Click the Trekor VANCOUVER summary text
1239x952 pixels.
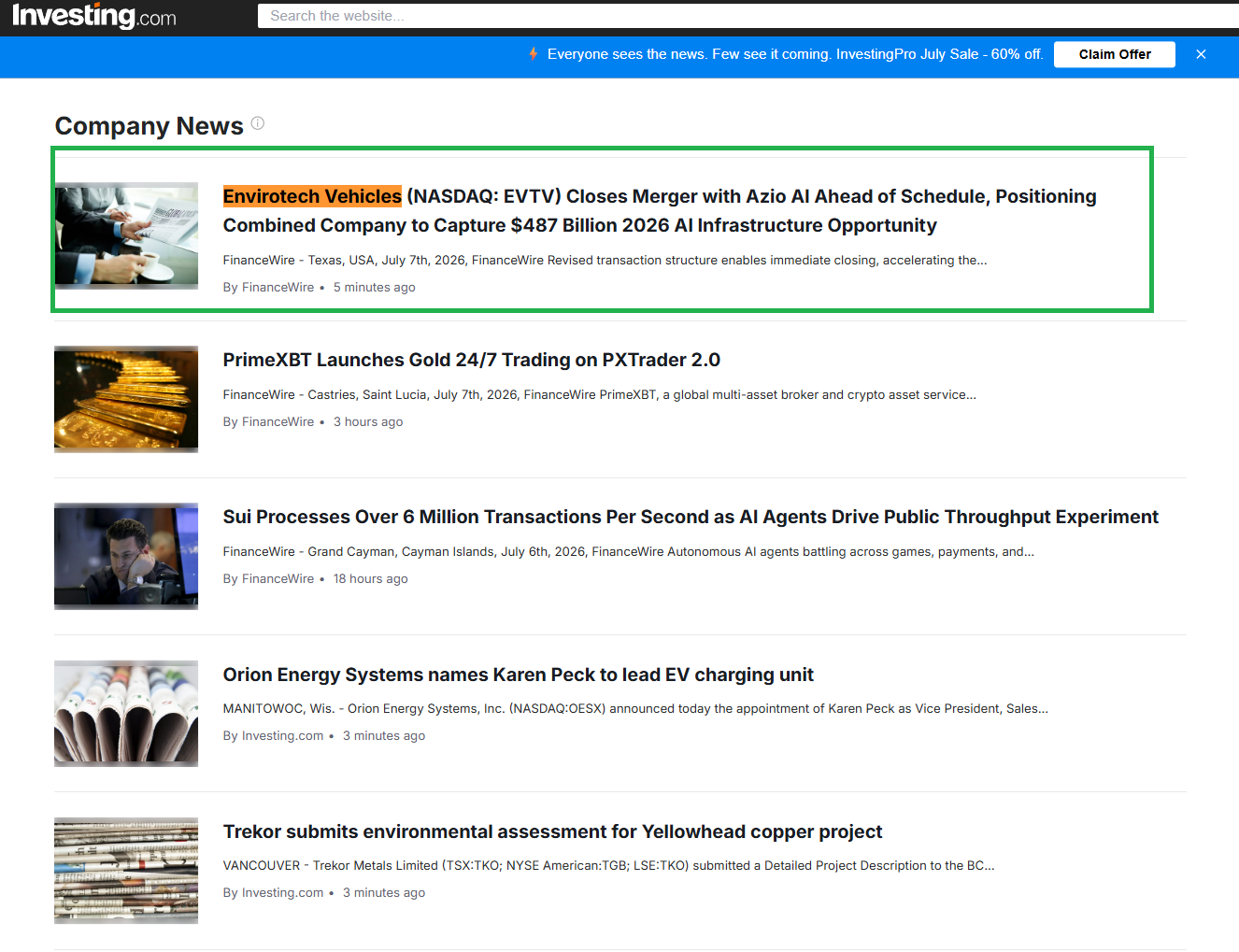click(x=609, y=865)
